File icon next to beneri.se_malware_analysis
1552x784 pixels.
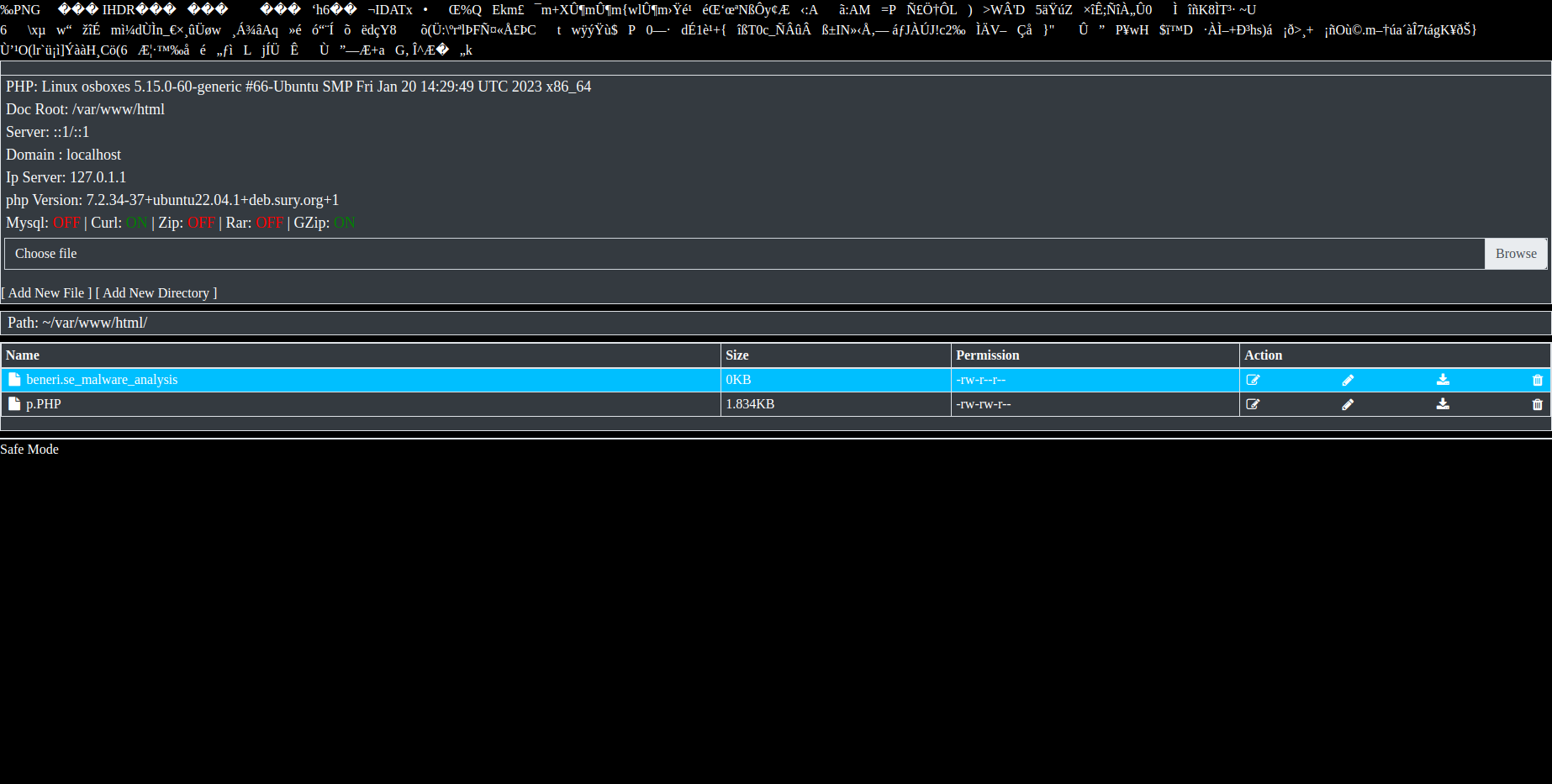14,380
